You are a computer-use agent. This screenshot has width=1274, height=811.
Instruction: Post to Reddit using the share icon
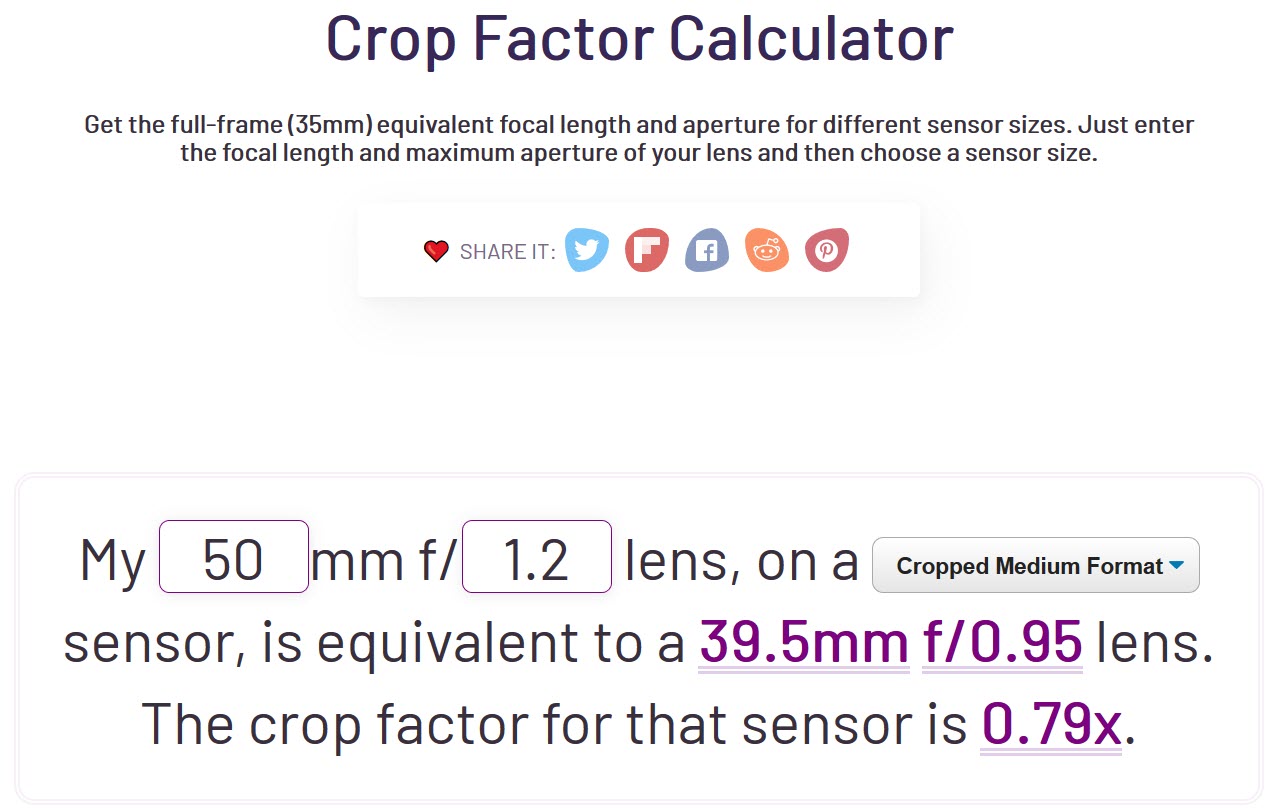pos(767,250)
